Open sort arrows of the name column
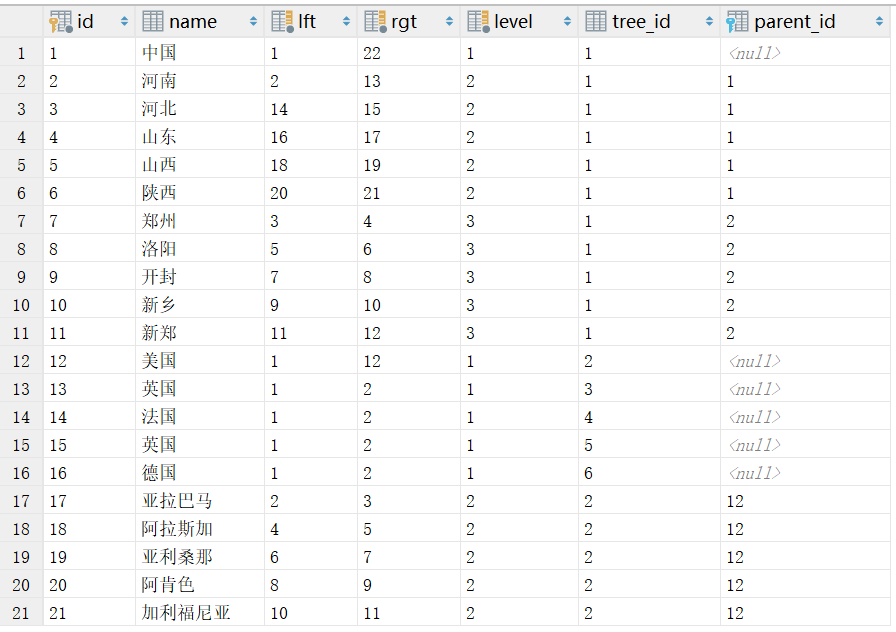 click(254, 22)
